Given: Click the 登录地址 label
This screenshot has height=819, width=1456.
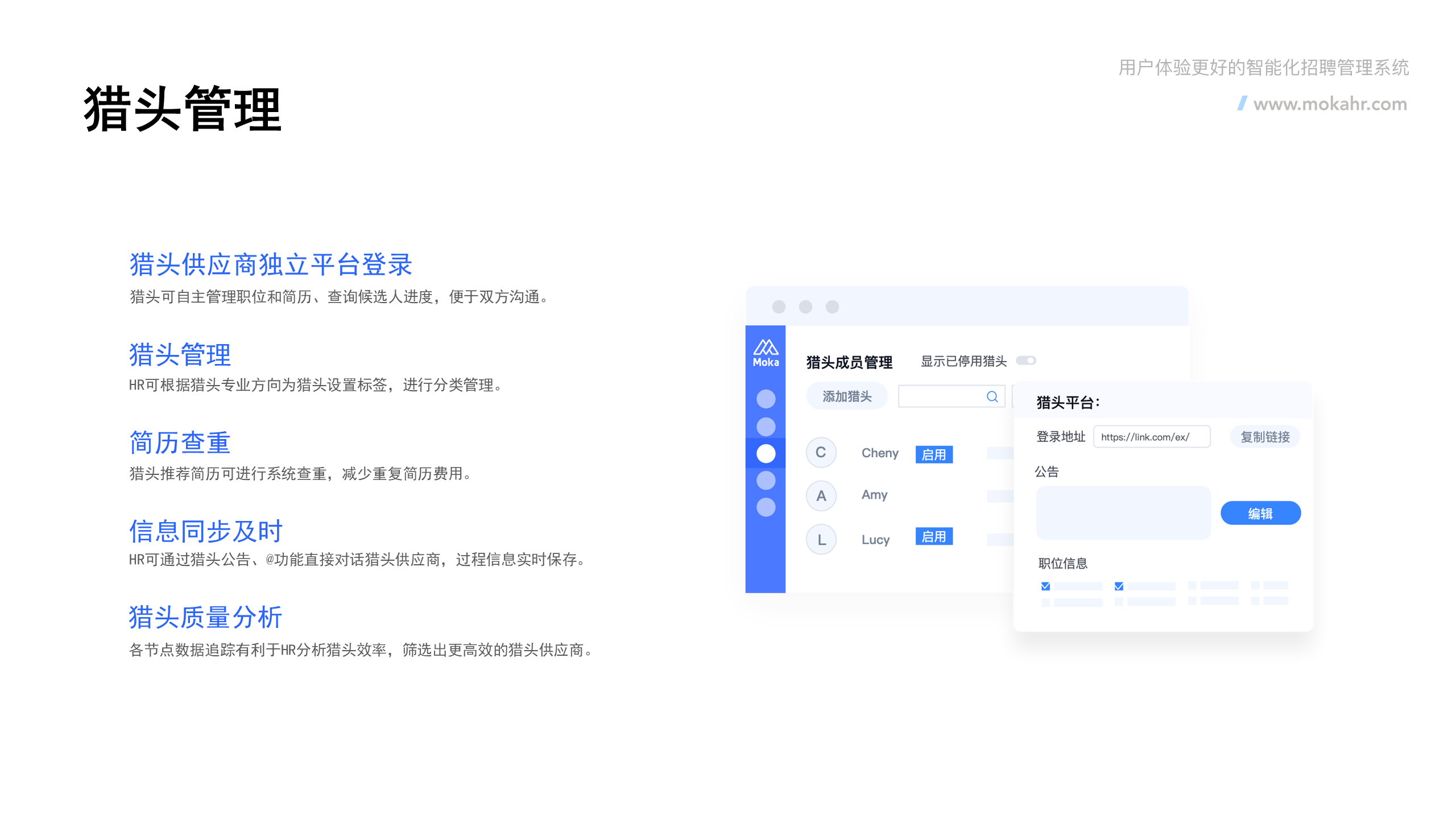Looking at the screenshot, I should click(1061, 436).
